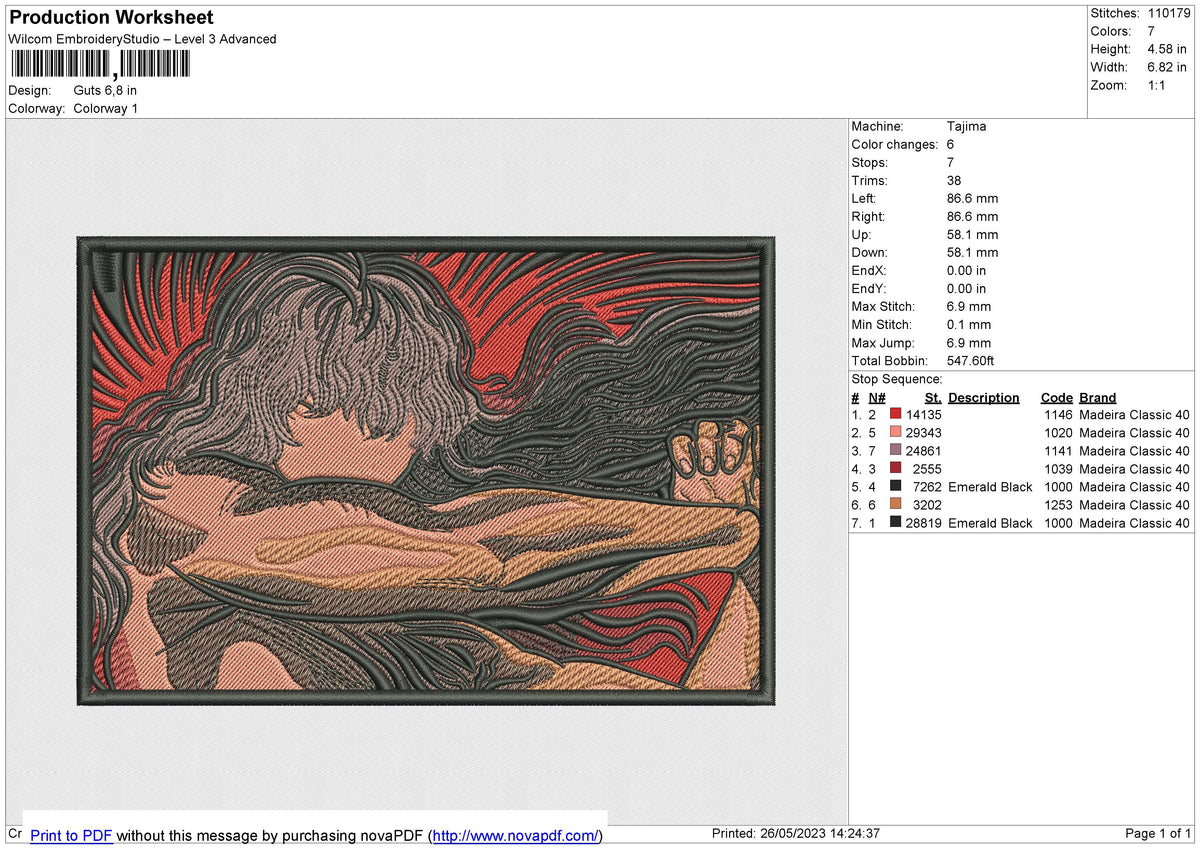Click the orange-brown swatch for stop 6

(896, 505)
